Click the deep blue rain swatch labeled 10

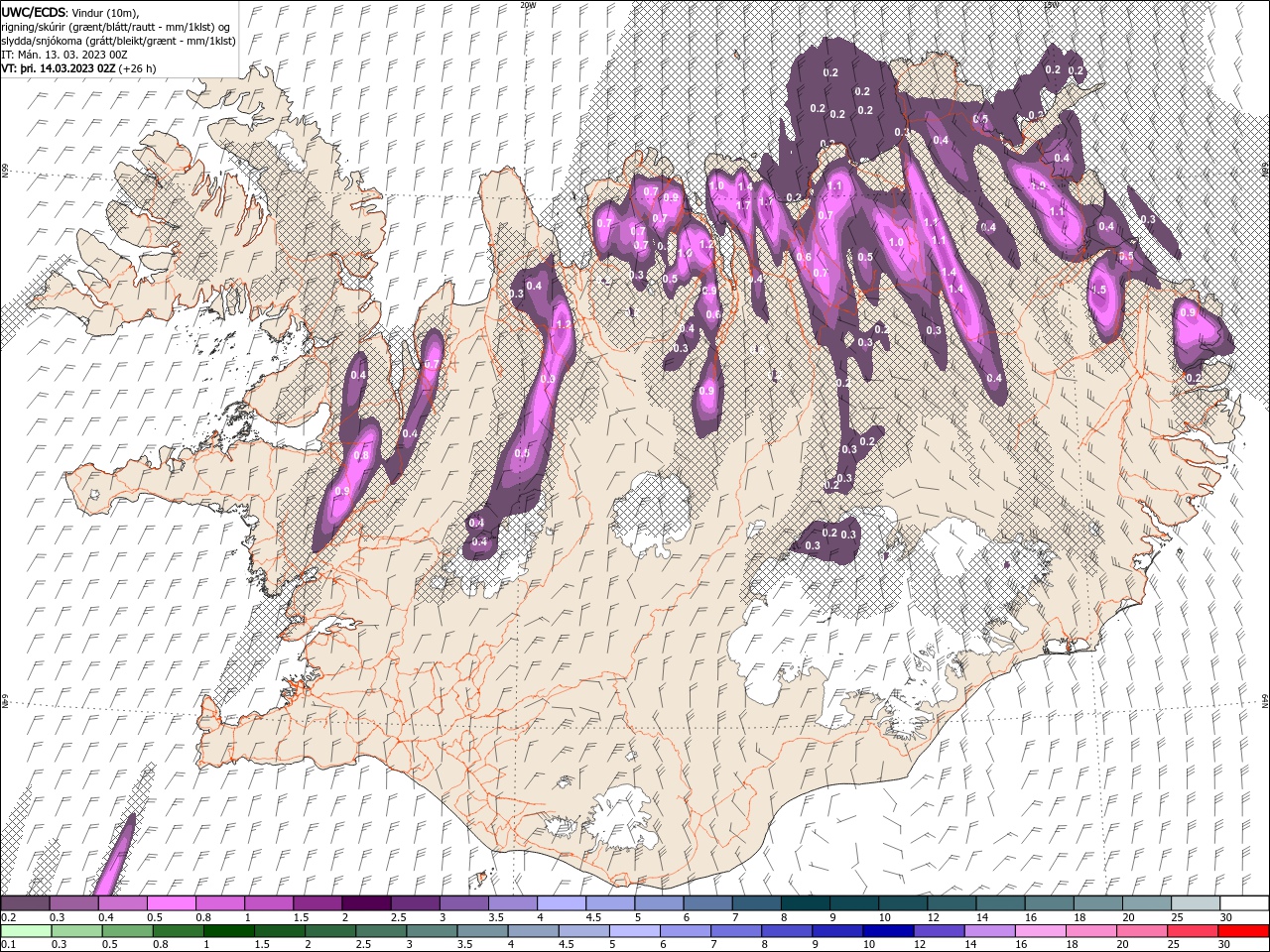coord(888,931)
